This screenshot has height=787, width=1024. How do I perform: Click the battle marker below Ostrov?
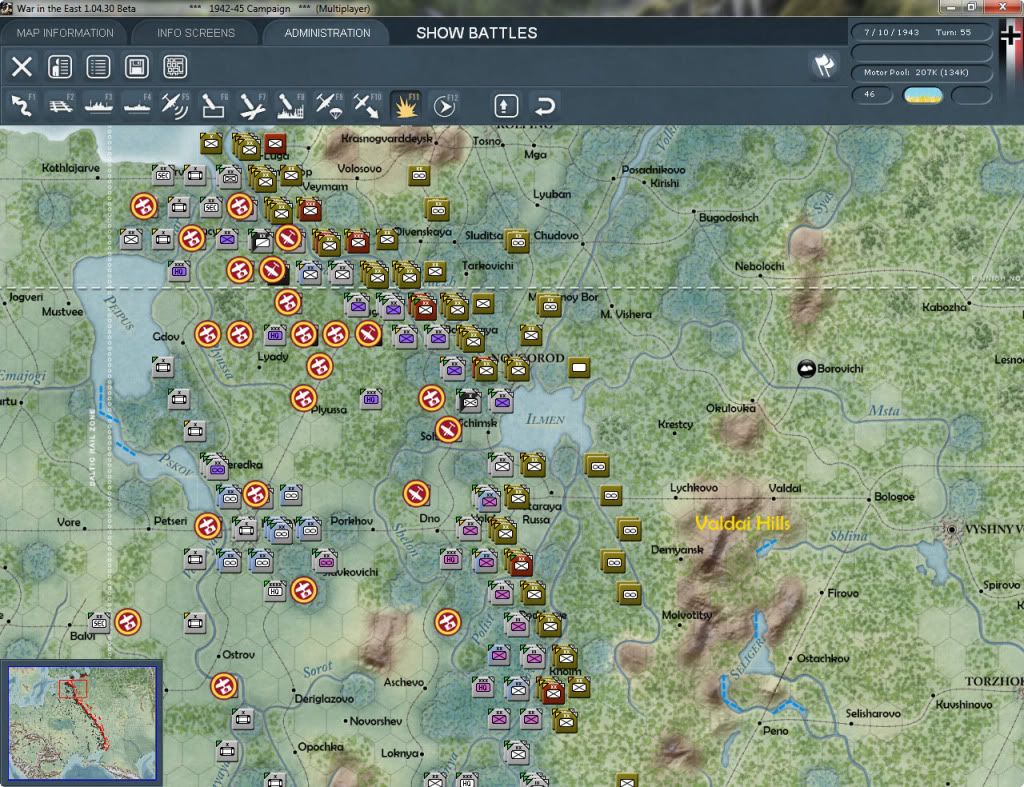tap(224, 686)
